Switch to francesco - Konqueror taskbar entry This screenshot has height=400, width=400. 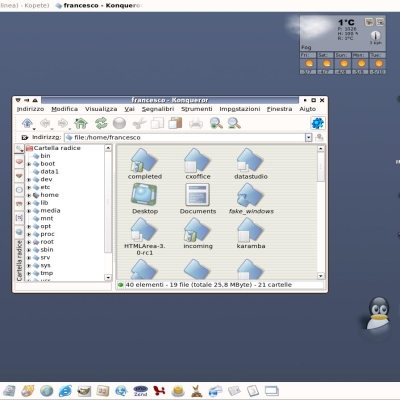[x=99, y=5]
